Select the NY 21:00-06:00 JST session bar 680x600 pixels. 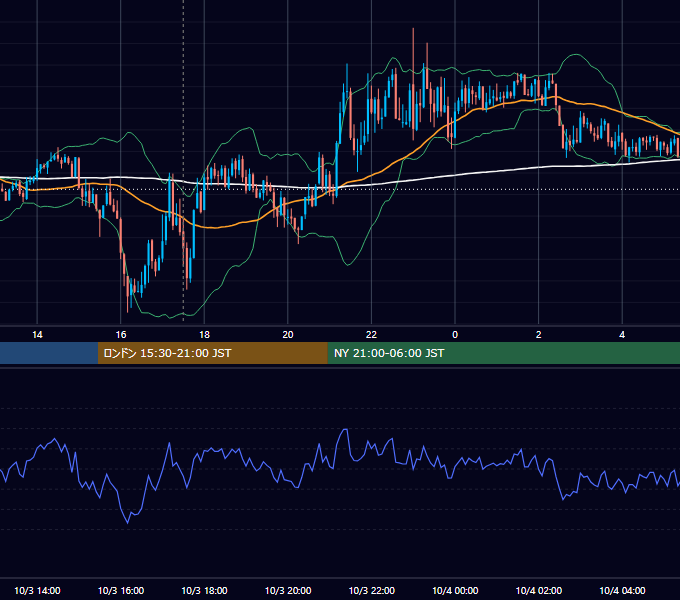pyautogui.click(x=503, y=353)
